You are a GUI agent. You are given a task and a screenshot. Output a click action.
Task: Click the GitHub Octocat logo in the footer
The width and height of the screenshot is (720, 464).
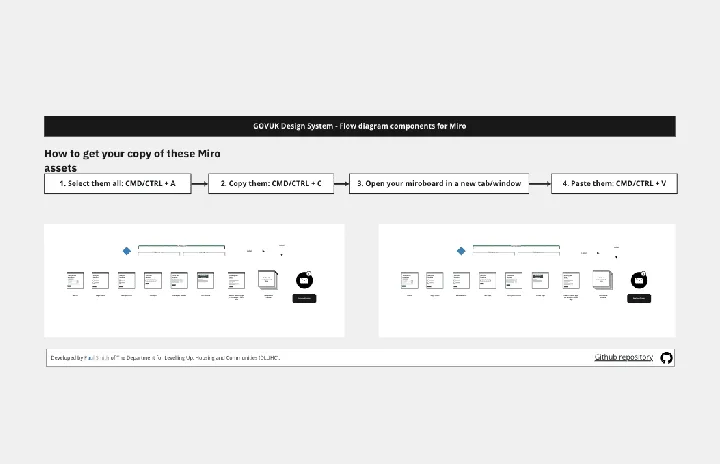point(666,358)
